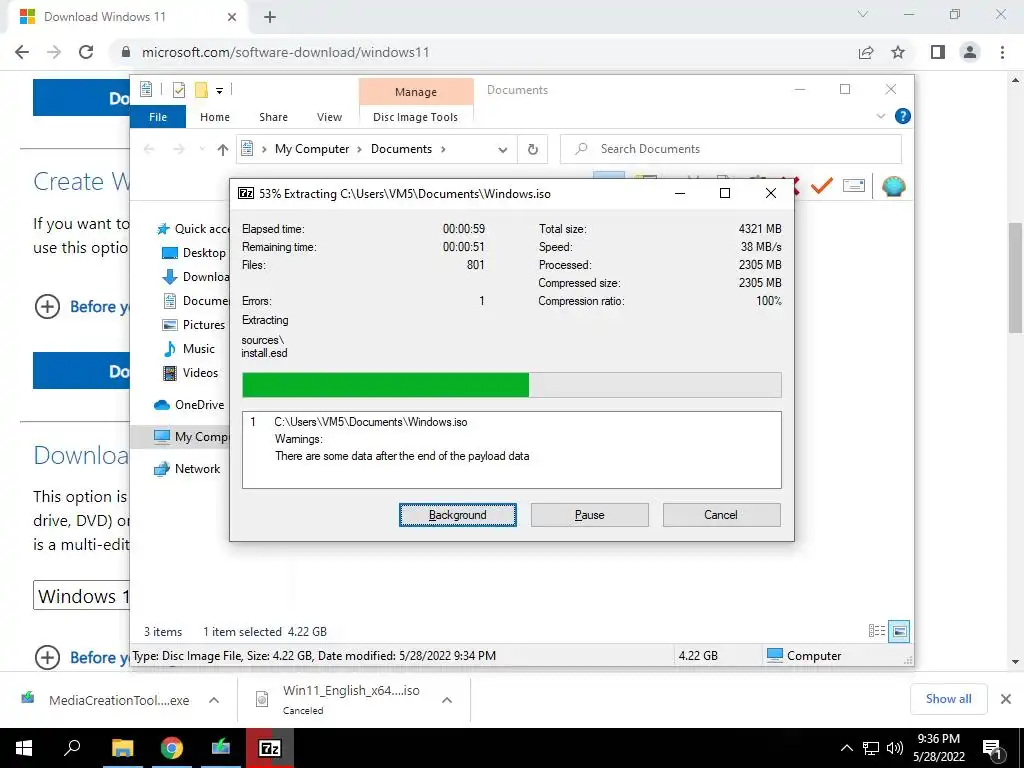Expand the chevron after My Computer in breadcrumb
1024x768 pixels.
click(x=359, y=149)
